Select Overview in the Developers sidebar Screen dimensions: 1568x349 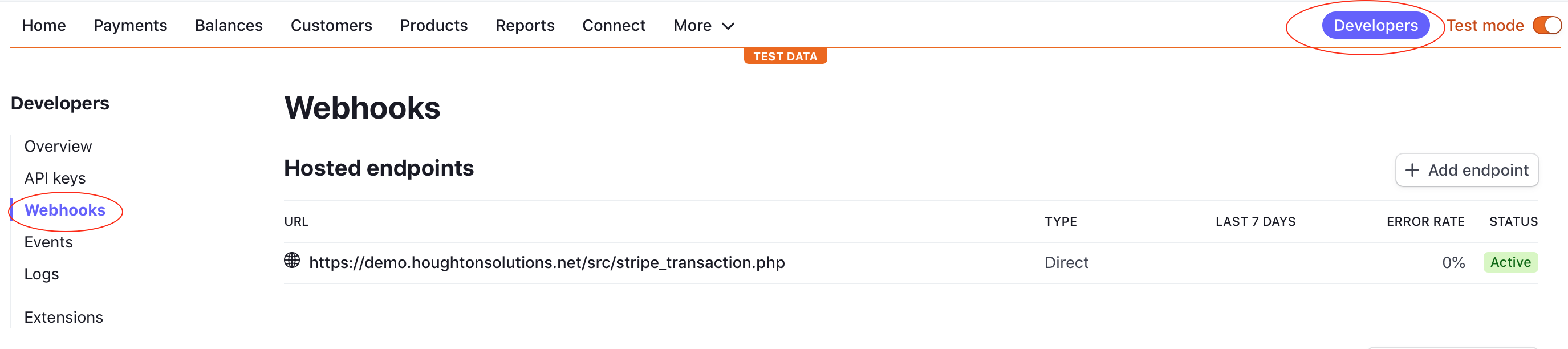pos(58,146)
